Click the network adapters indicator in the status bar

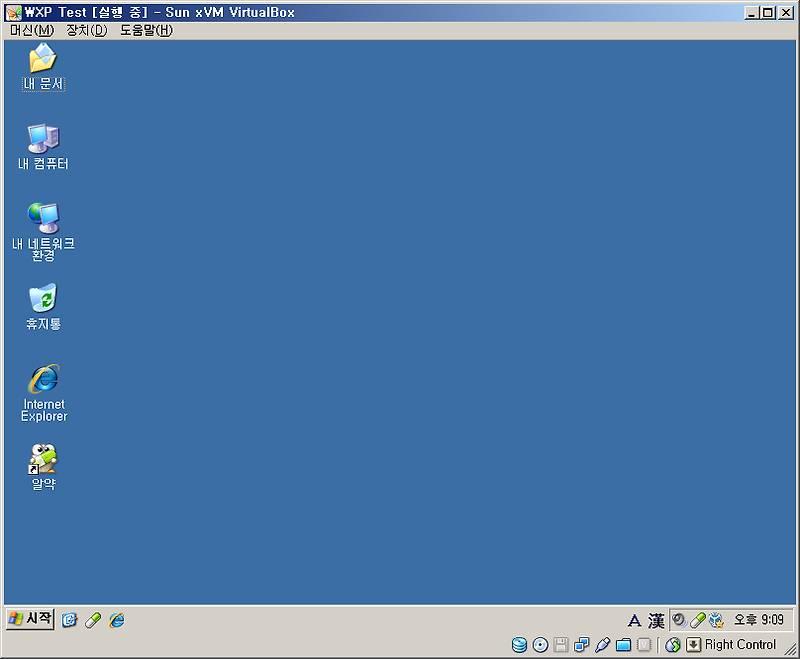pyautogui.click(x=581, y=644)
